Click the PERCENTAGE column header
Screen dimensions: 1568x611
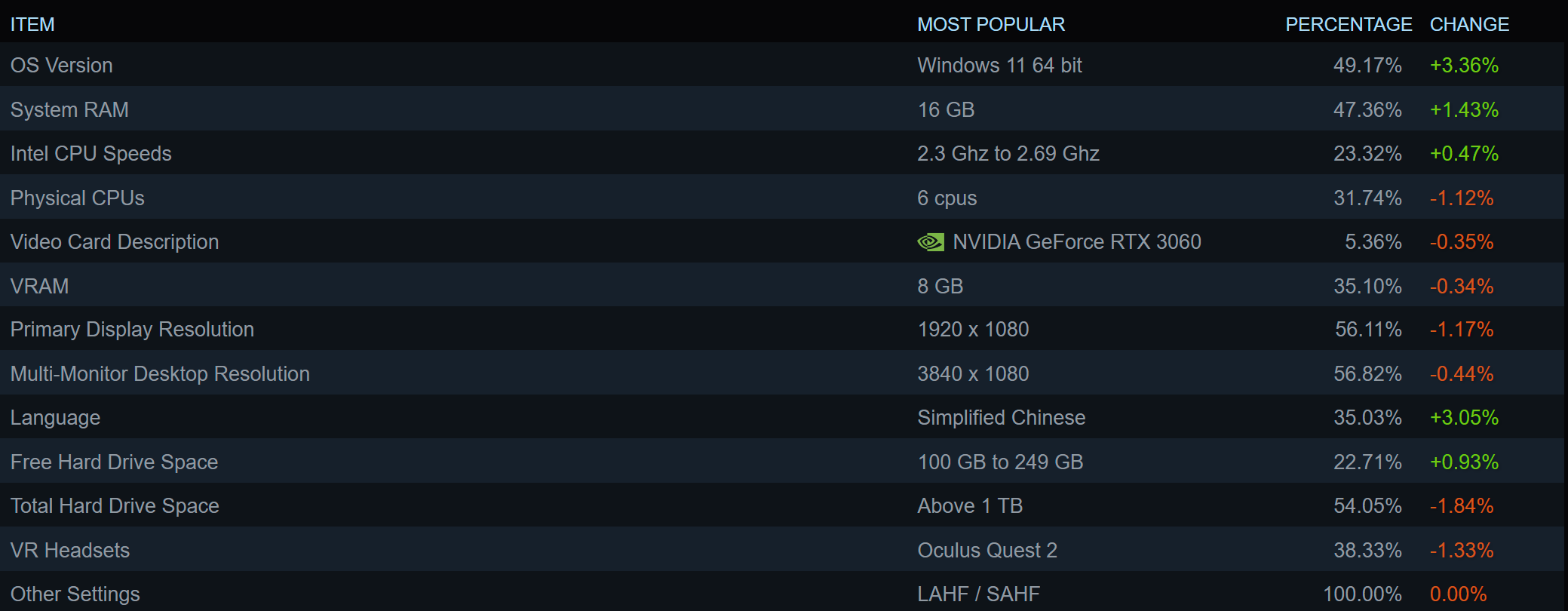click(x=1349, y=24)
